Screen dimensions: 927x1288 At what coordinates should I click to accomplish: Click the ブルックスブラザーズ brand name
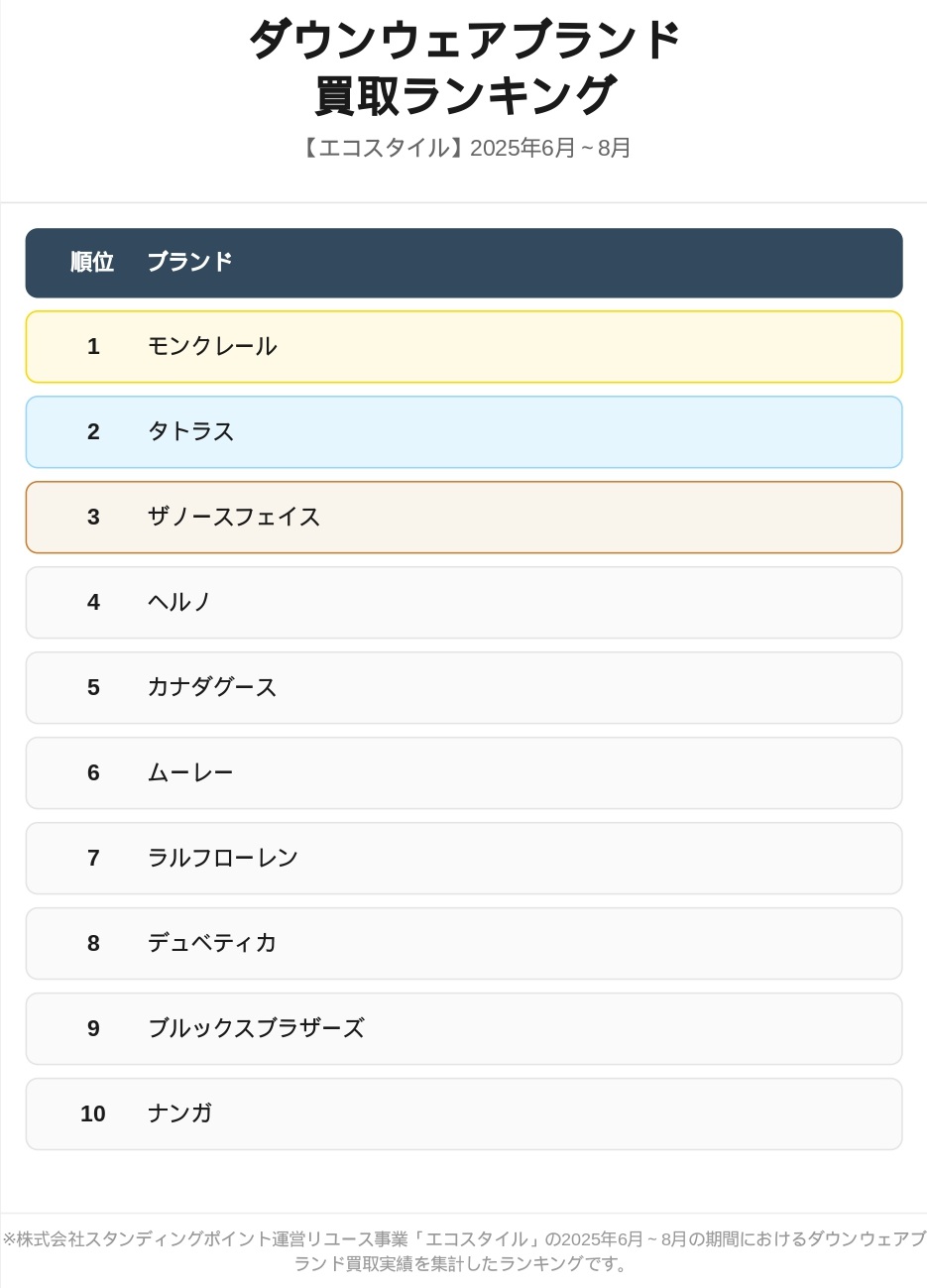(256, 1029)
